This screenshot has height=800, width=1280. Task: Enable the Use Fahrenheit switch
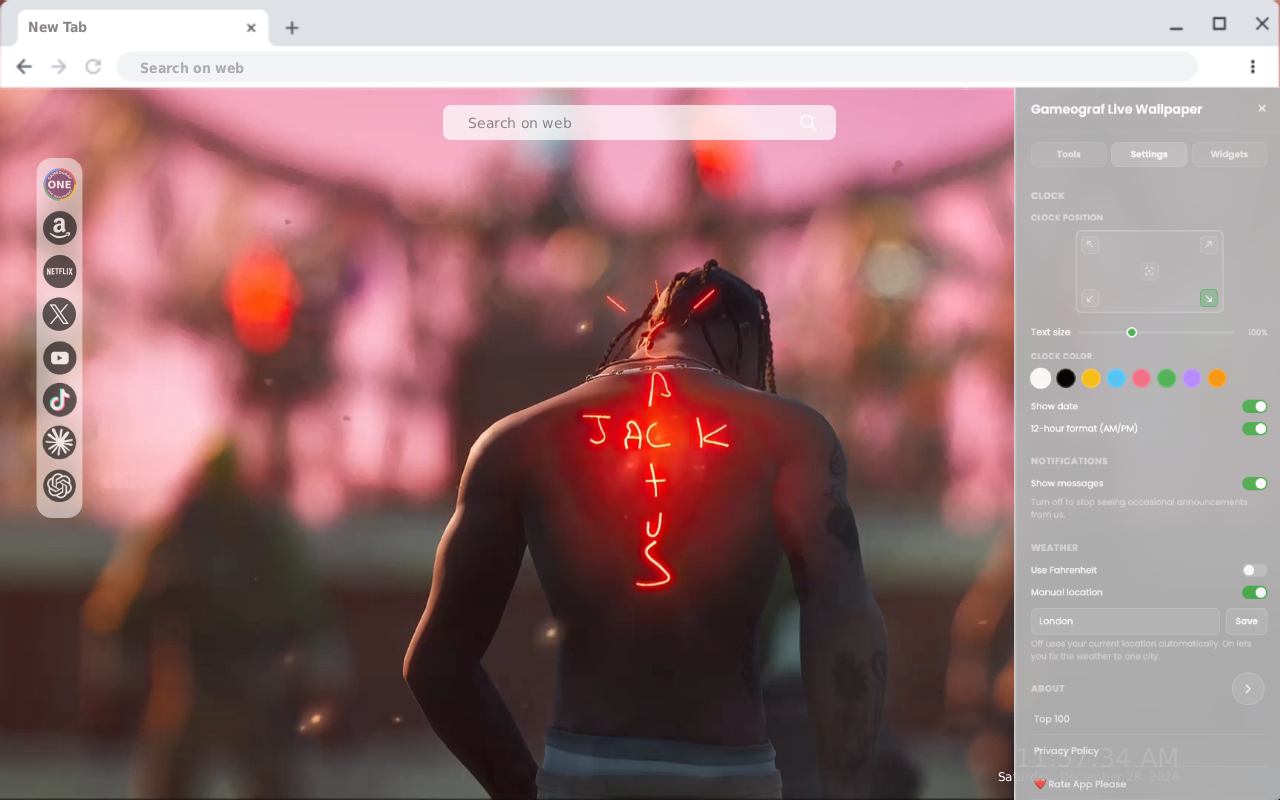1254,570
